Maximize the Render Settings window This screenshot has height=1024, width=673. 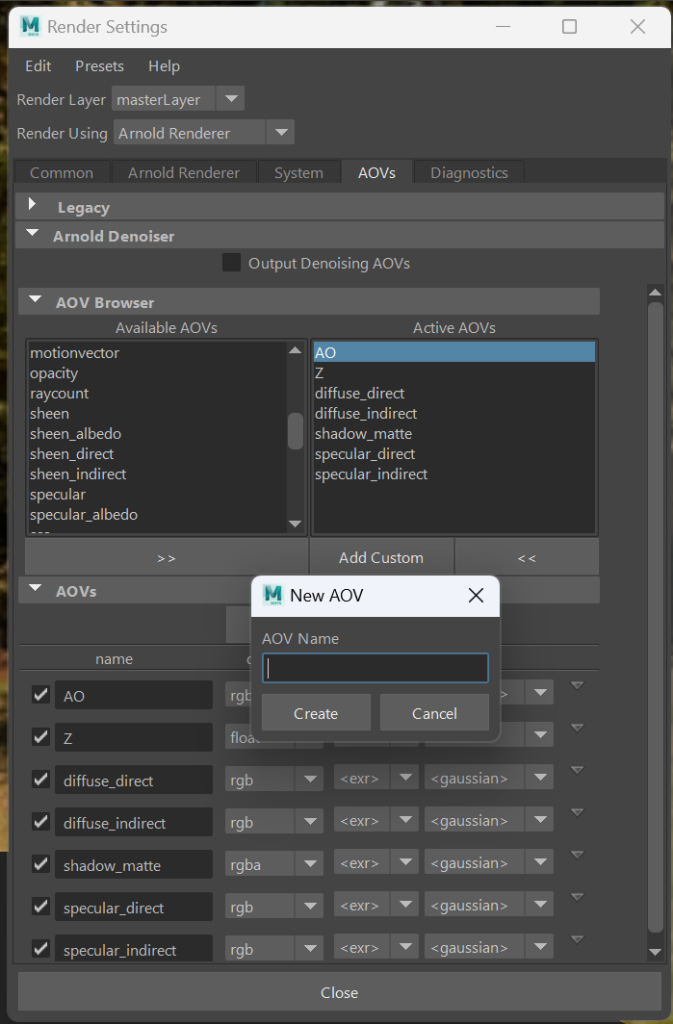point(569,26)
